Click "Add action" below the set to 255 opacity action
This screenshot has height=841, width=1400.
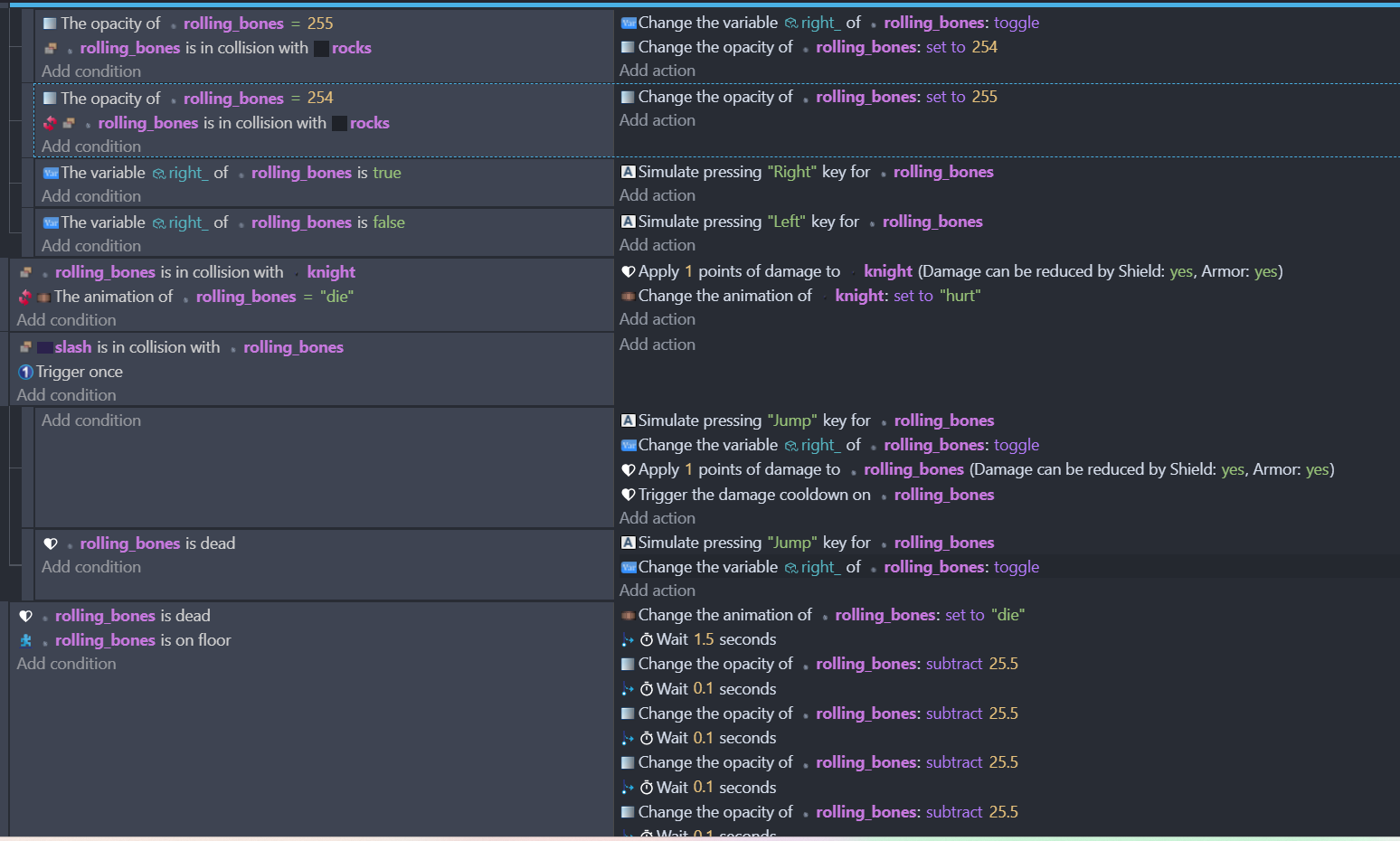coord(657,120)
